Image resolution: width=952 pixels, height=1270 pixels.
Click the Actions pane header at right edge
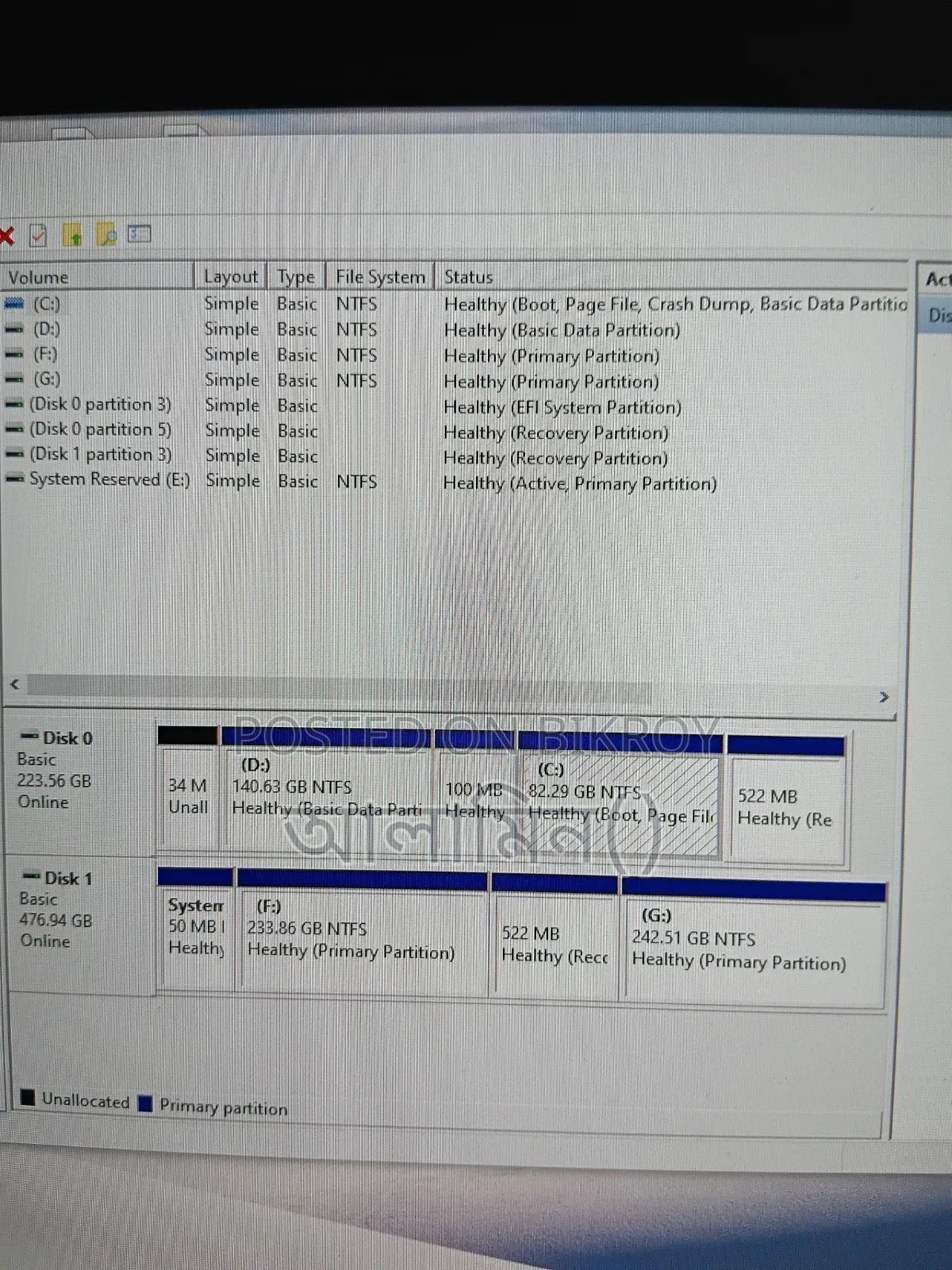pyautogui.click(x=936, y=279)
